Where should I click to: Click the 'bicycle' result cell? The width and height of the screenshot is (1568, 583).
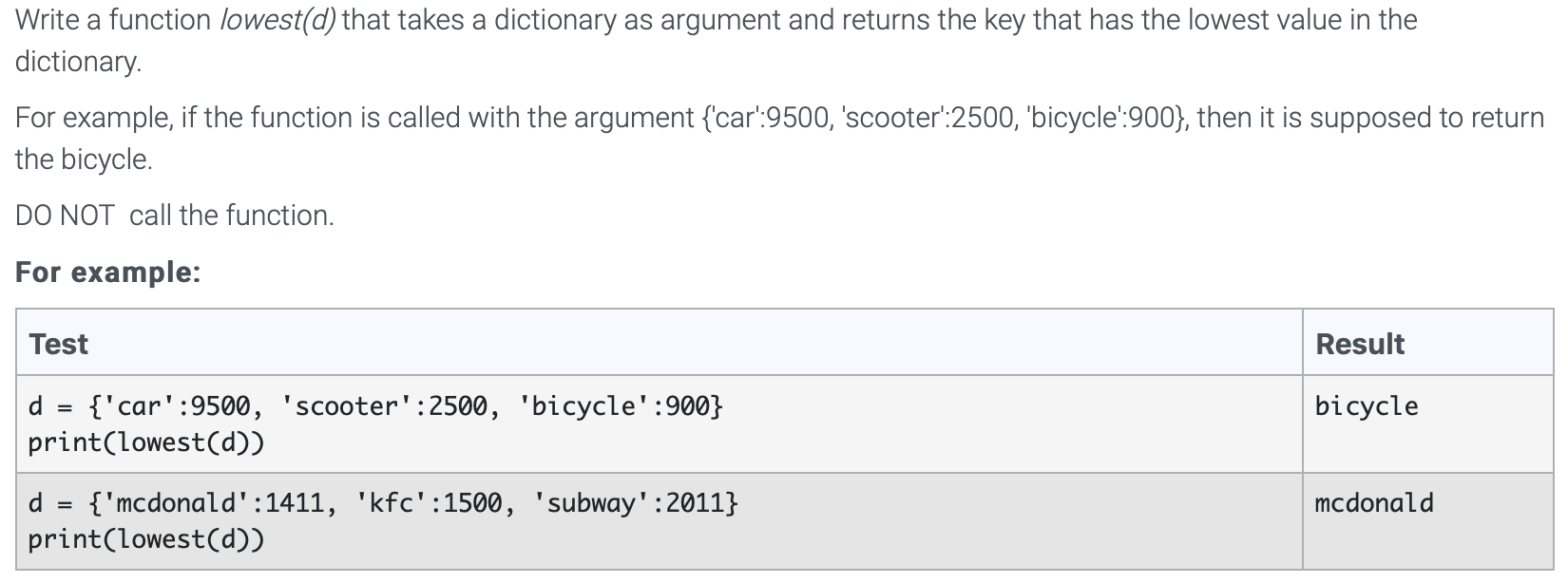[1367, 406]
